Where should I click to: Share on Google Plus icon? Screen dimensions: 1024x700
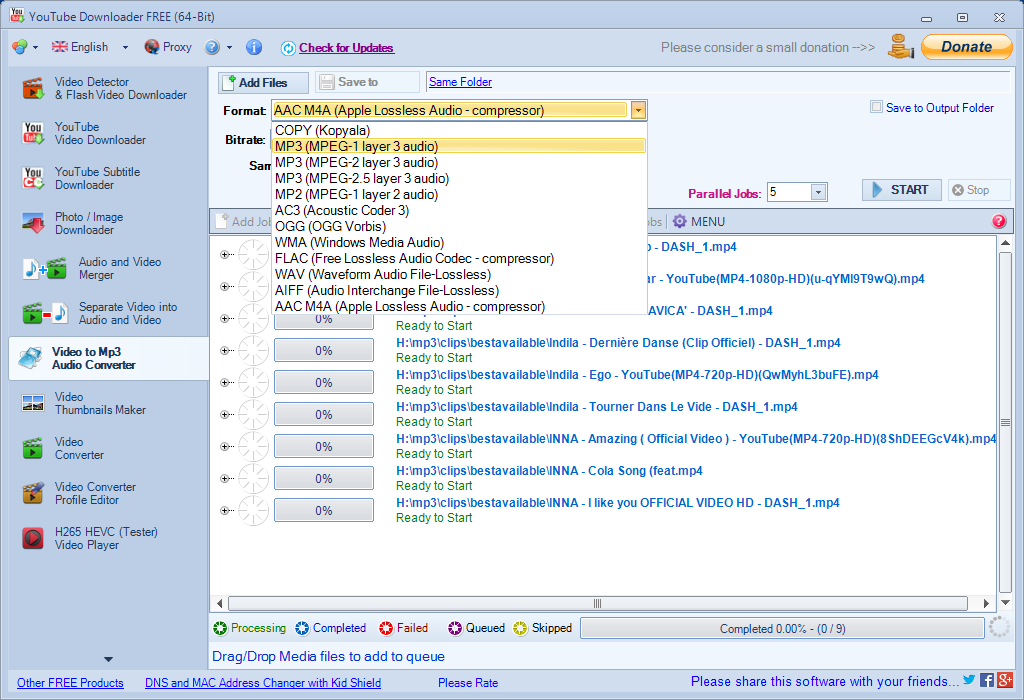tap(1005, 680)
